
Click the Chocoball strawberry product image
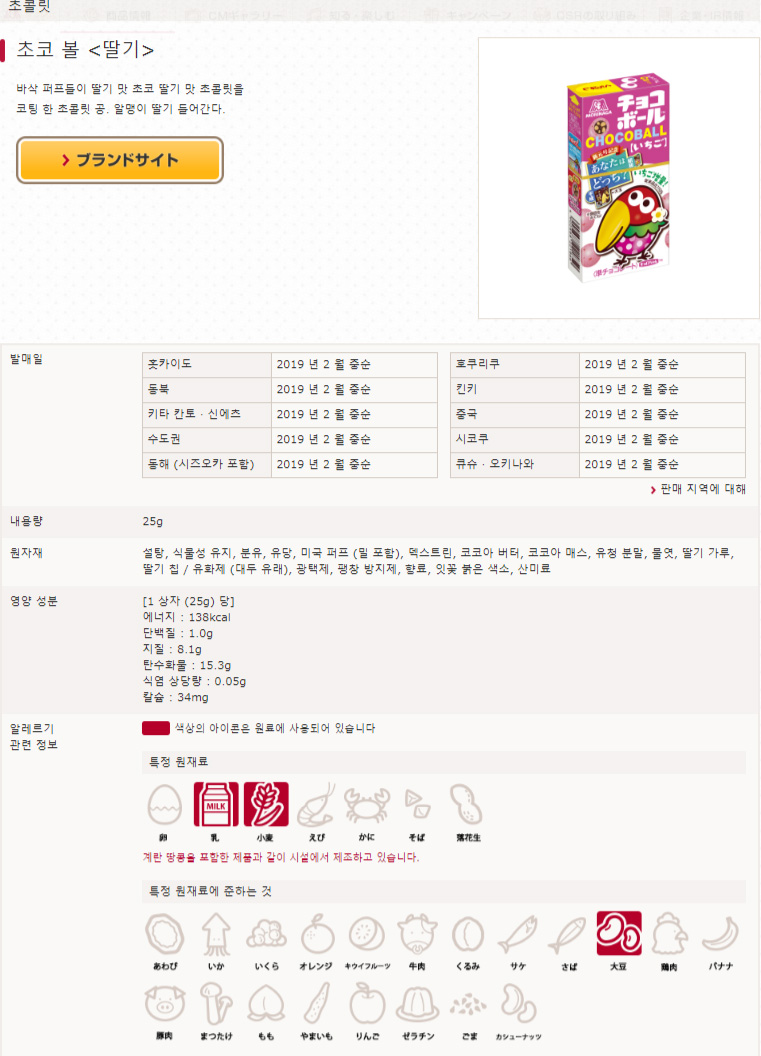click(x=619, y=178)
